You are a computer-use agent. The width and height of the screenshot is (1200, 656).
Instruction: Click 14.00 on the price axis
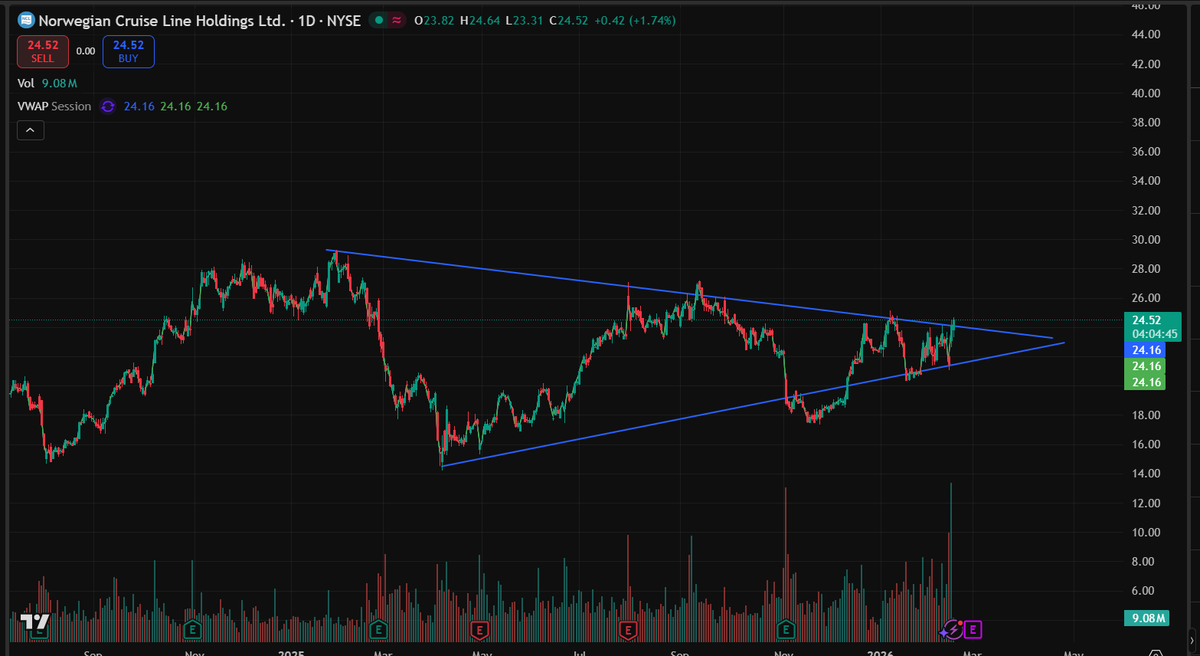(1145, 473)
